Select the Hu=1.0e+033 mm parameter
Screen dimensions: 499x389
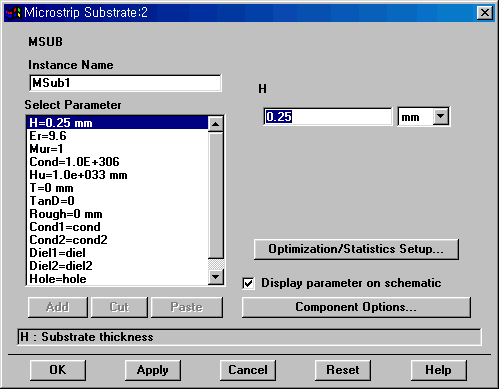117,175
